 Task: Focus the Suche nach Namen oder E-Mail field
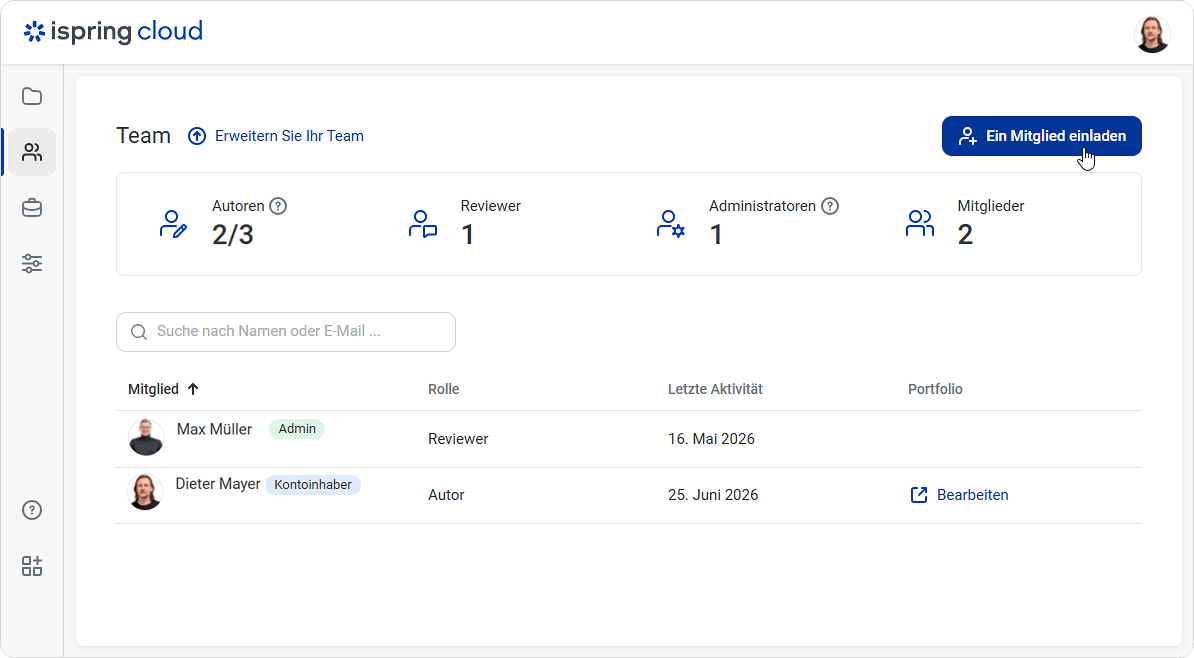pos(286,332)
